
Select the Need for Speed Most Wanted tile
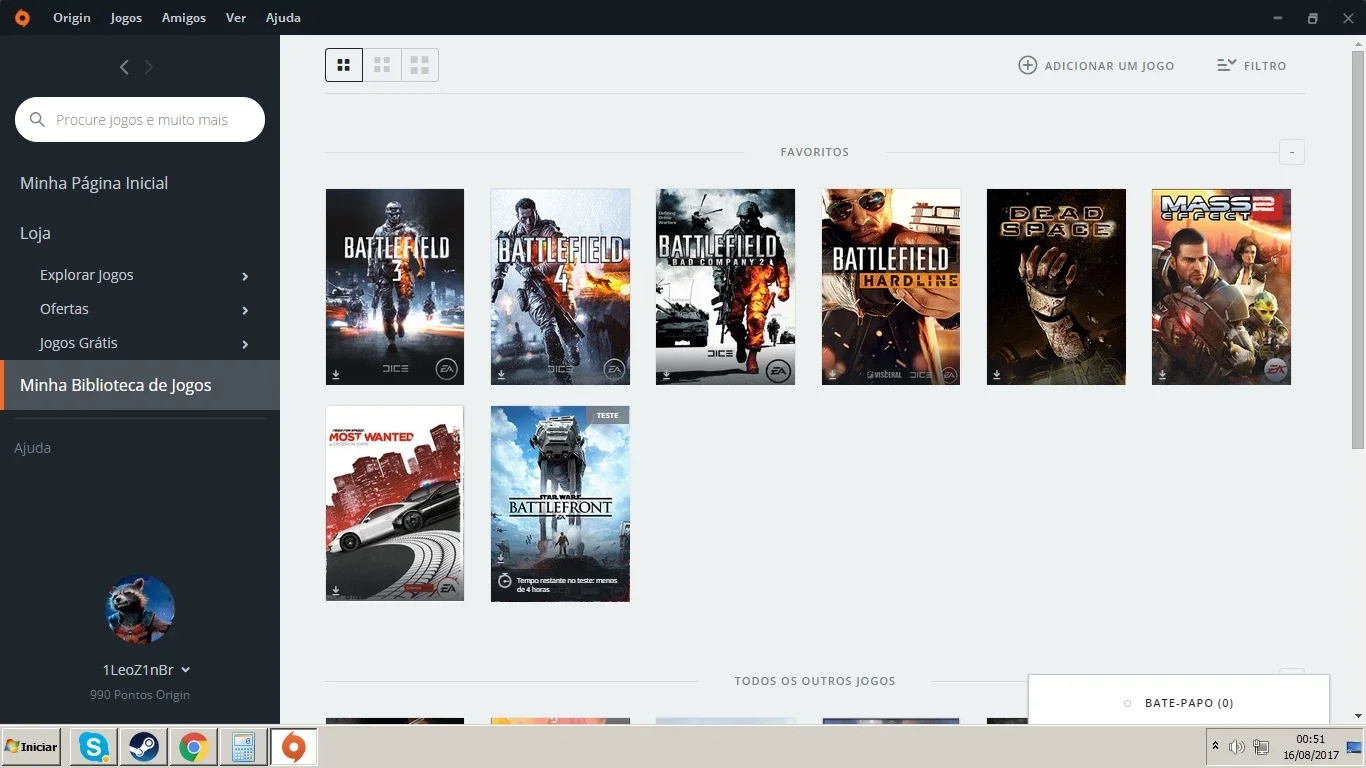pos(395,503)
